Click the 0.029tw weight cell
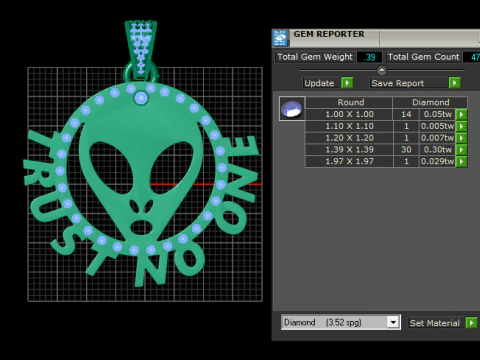 pyautogui.click(x=437, y=161)
